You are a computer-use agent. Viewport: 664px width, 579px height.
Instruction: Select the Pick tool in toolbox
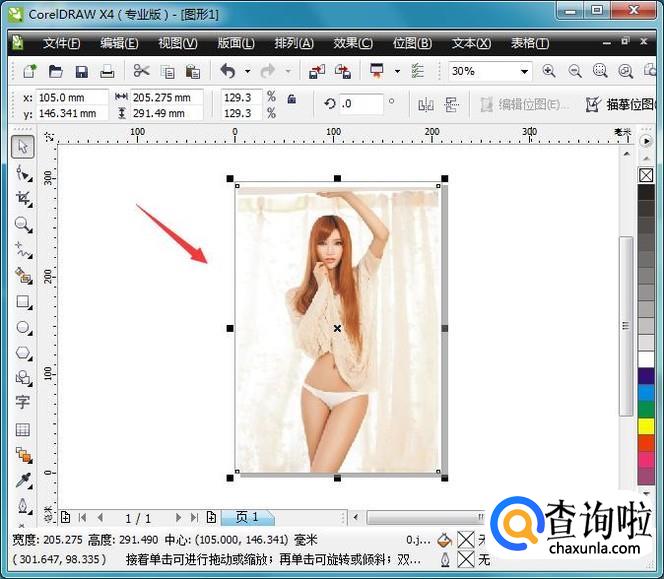(23, 147)
